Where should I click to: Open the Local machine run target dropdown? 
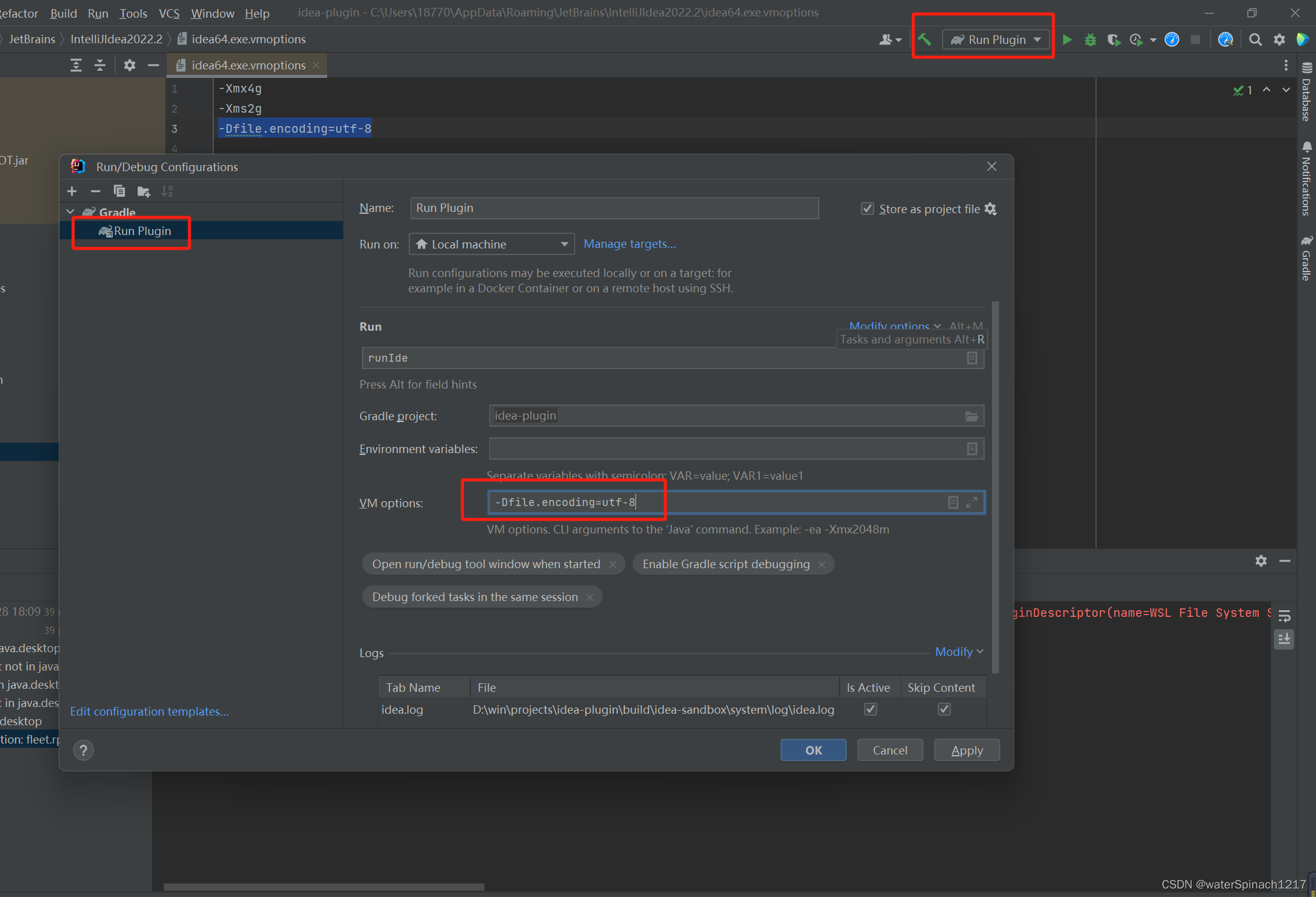click(x=492, y=244)
